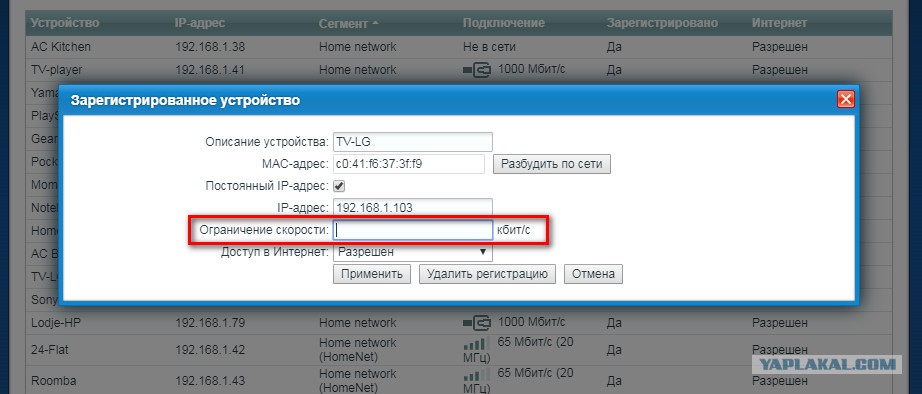Select the TV-player device row
922x394 pixels.
click(x=459, y=69)
